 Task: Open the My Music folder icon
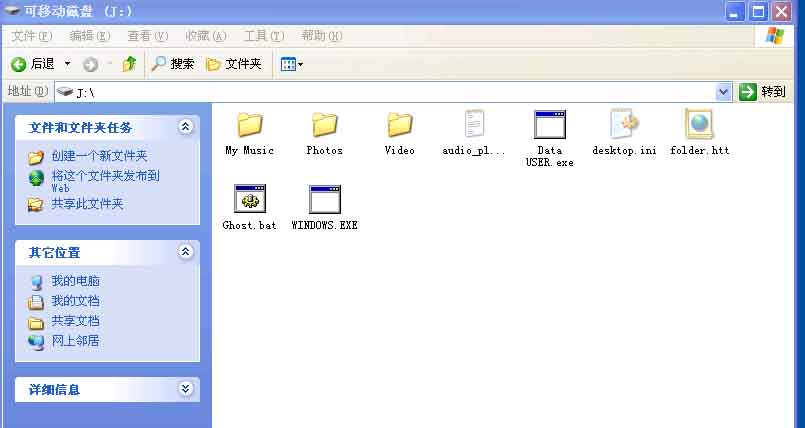(250, 125)
